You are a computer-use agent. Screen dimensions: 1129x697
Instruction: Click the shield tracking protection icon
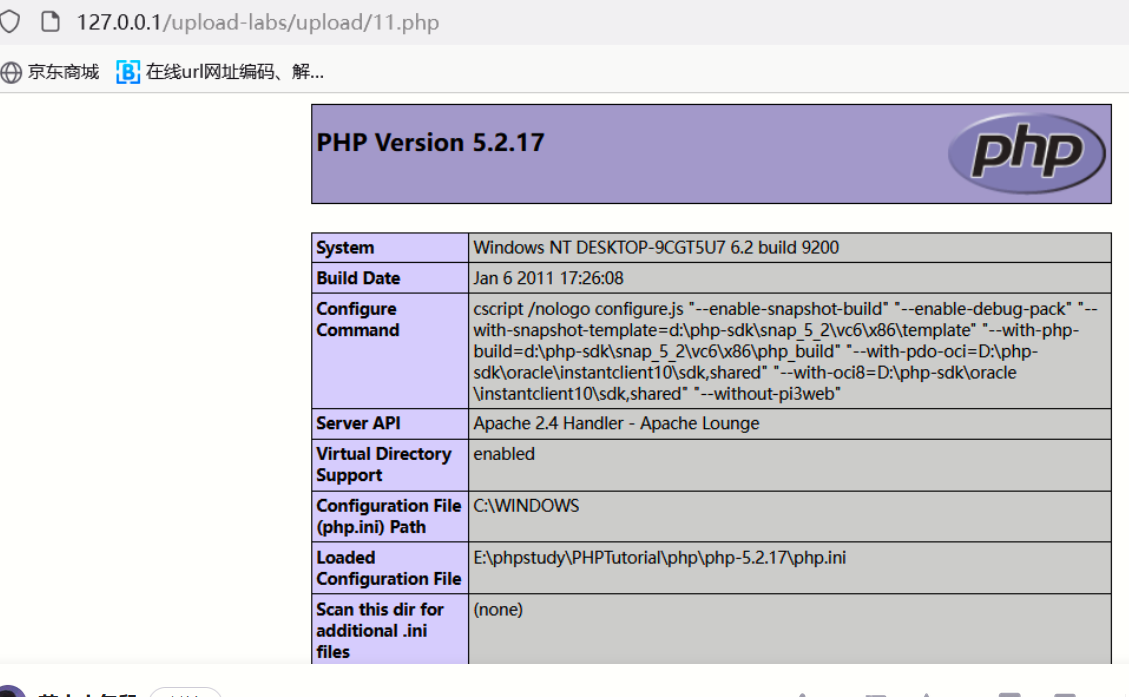pos(8,22)
